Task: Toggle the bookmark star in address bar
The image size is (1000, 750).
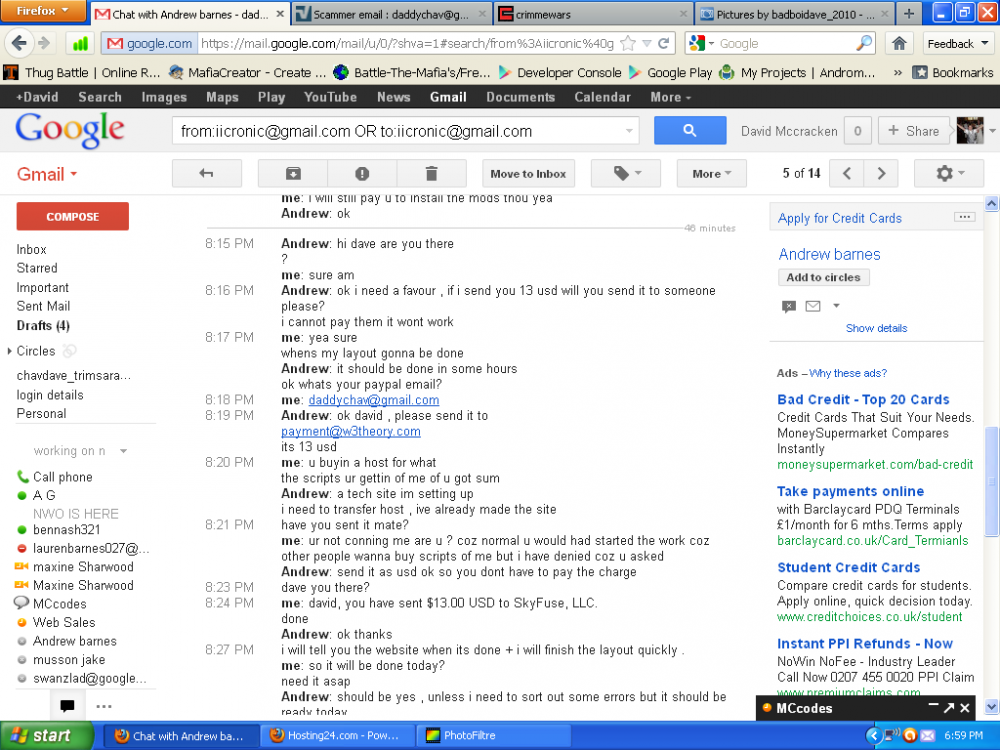Action: [628, 43]
